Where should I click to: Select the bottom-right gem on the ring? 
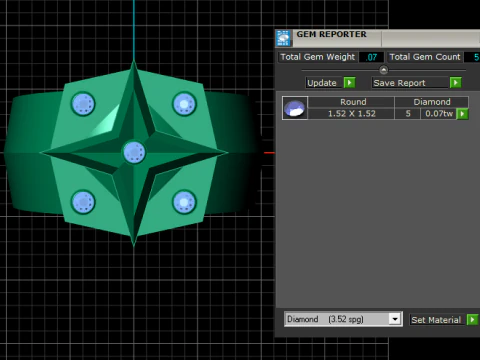[x=184, y=202]
